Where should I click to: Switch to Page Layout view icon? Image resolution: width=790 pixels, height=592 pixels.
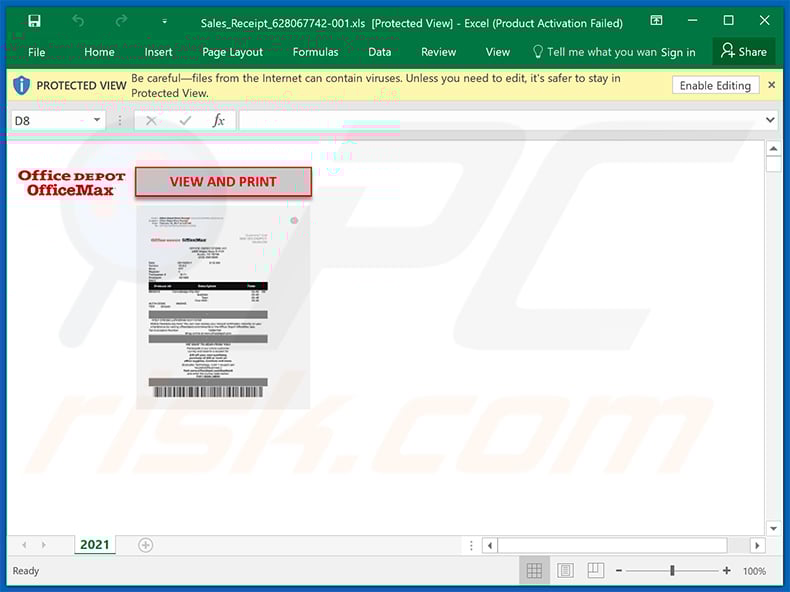(565, 570)
